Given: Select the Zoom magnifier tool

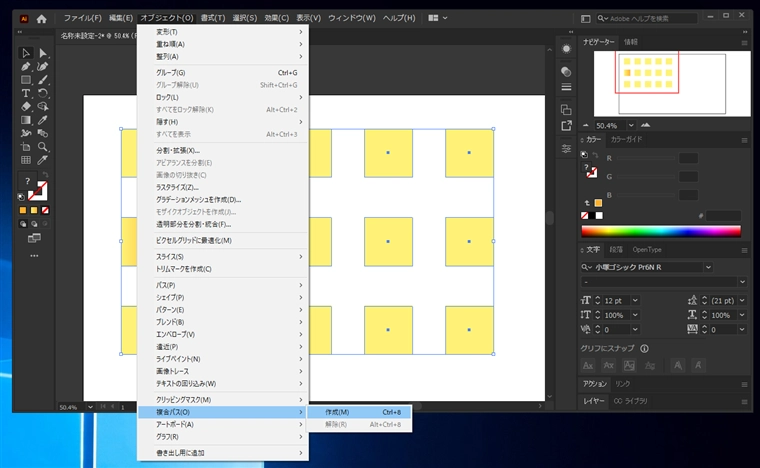Looking at the screenshot, I should (x=43, y=146).
